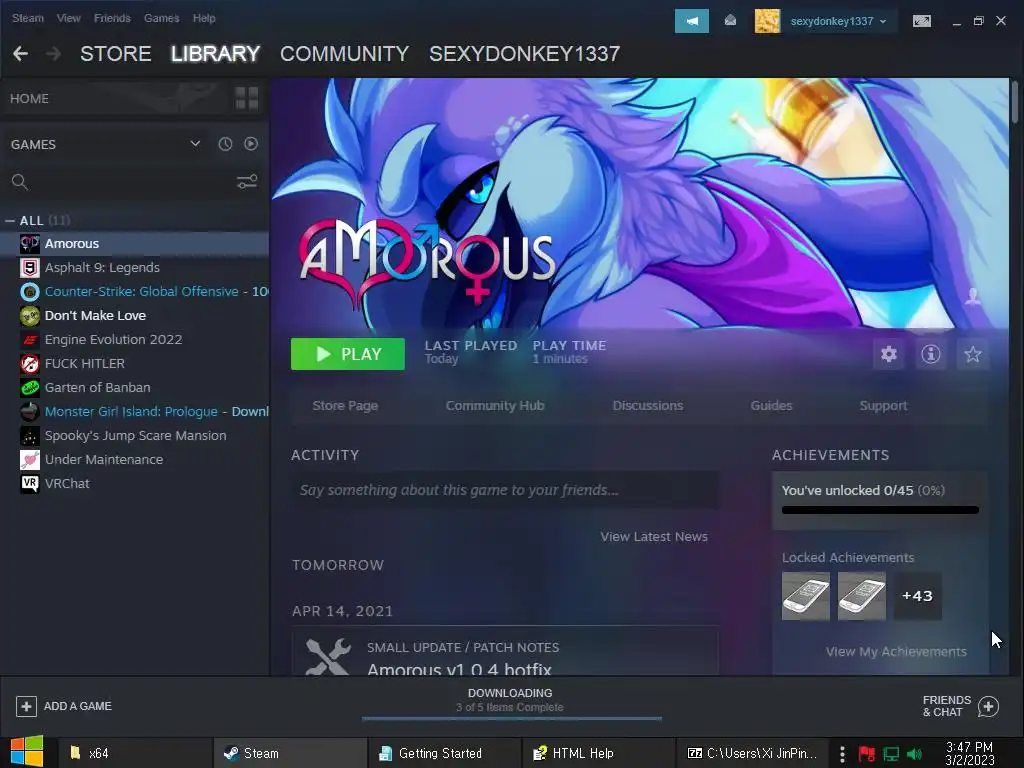
Task: Click the Asphalt 9: Legends game icon
Action: [x=29, y=268]
